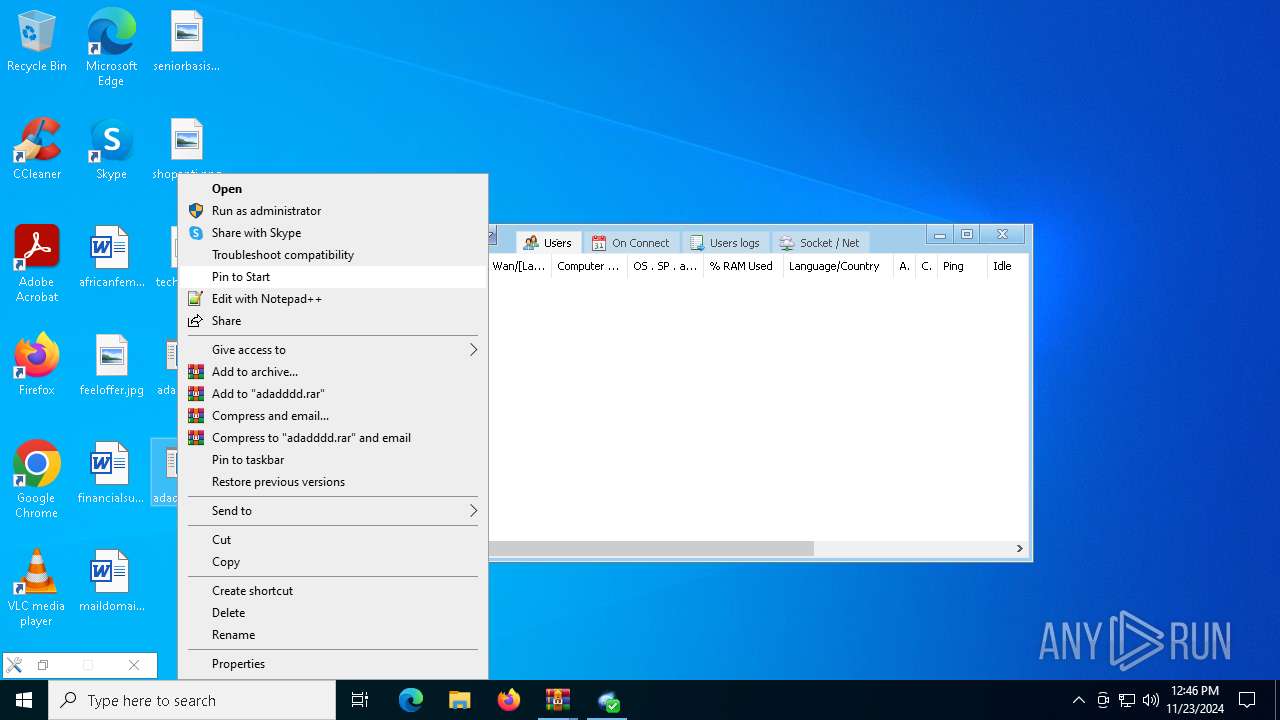Viewport: 1280px width, 720px height.
Task: Open the Google Chrome desktop shortcut
Action: pyautogui.click(x=37, y=480)
